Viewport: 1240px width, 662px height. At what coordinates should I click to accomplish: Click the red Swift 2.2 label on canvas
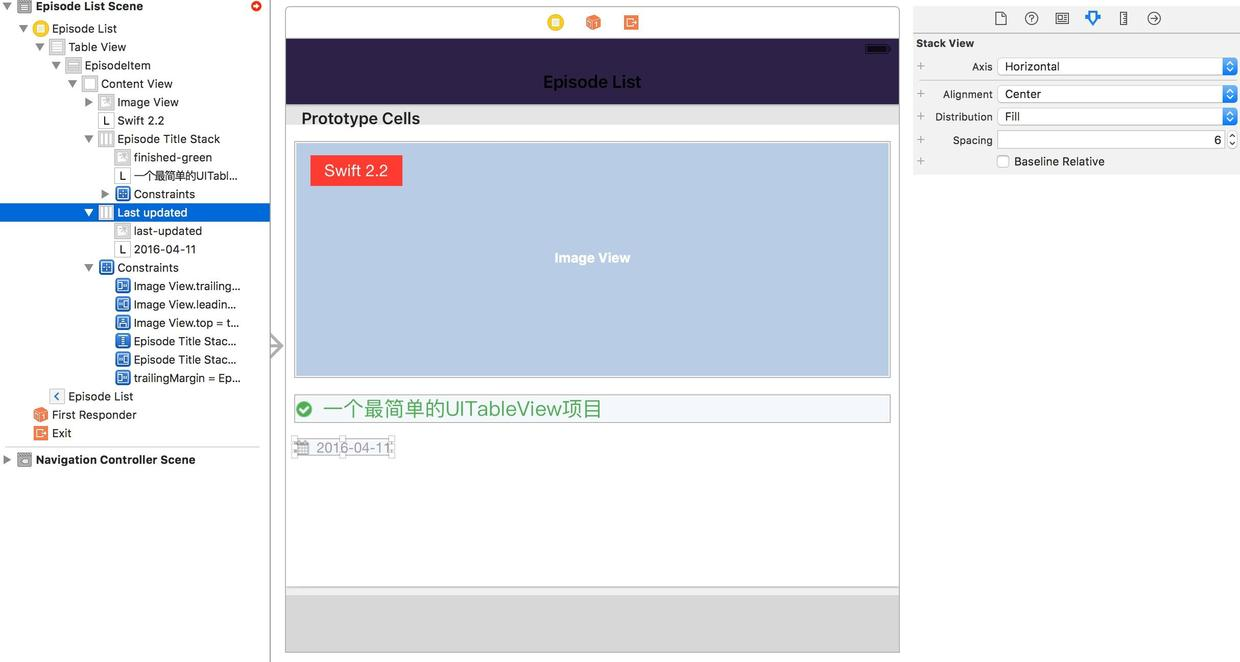click(x=356, y=171)
